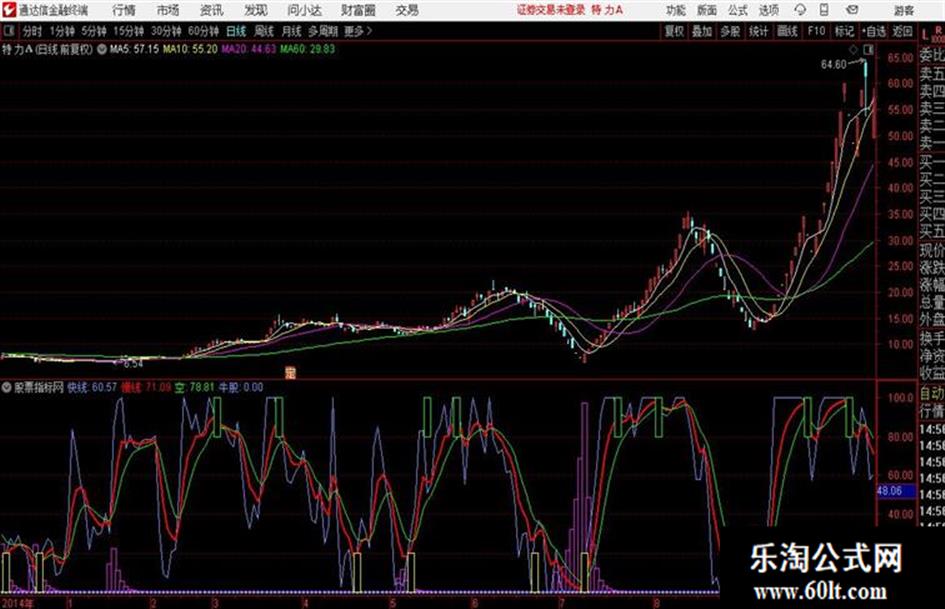
Task: Click the MA20: 44.63 label
Action: 248,49
